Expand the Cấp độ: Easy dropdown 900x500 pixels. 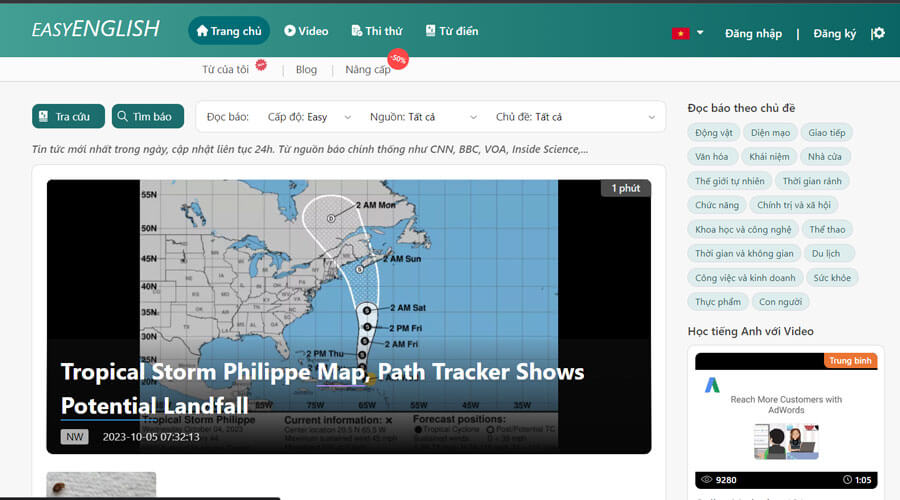pyautogui.click(x=309, y=117)
